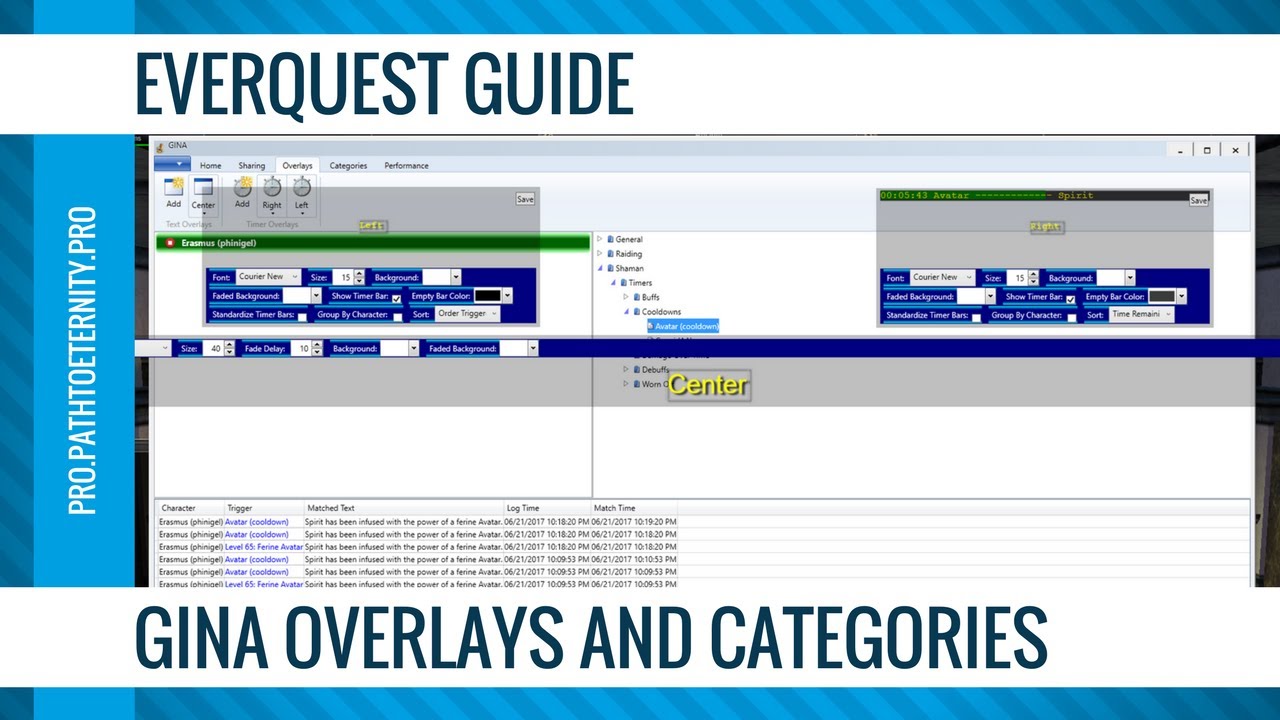Screen dimensions: 1280x720
Task: Expand the Debuffs tree node
Action: pos(626,369)
